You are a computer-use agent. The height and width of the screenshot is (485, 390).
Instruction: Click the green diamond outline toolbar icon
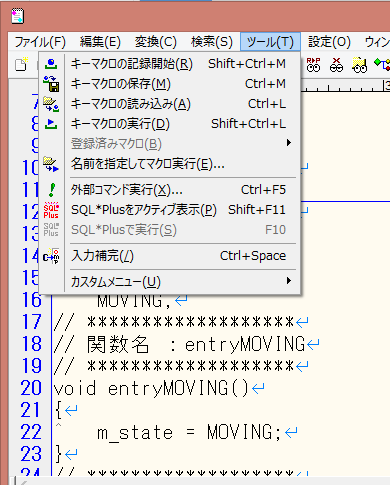pos(382,64)
